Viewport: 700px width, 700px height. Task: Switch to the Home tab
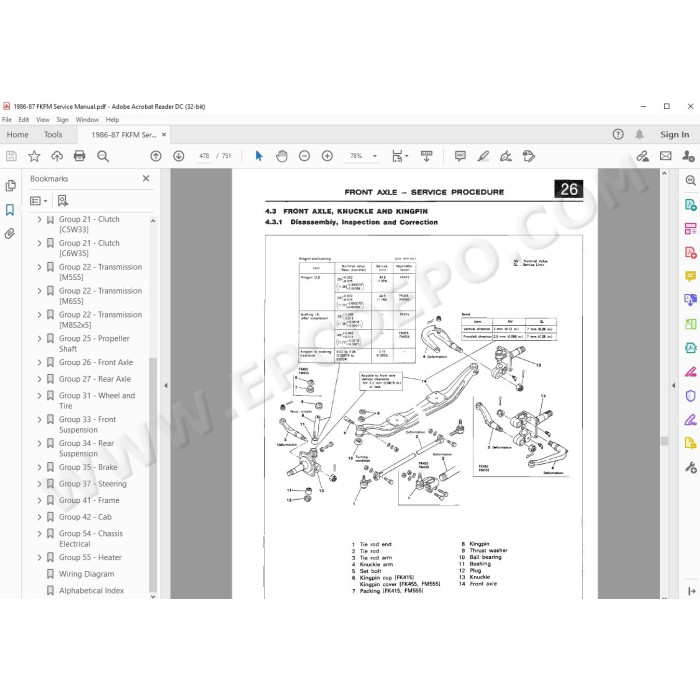17,134
